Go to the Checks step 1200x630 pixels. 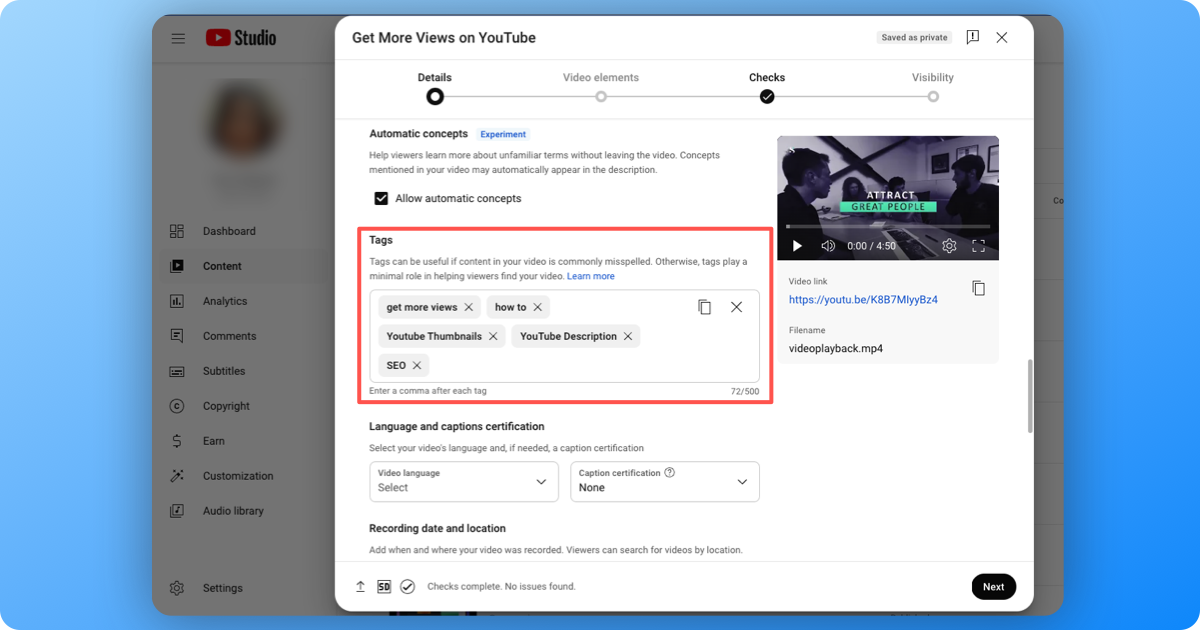coord(767,87)
